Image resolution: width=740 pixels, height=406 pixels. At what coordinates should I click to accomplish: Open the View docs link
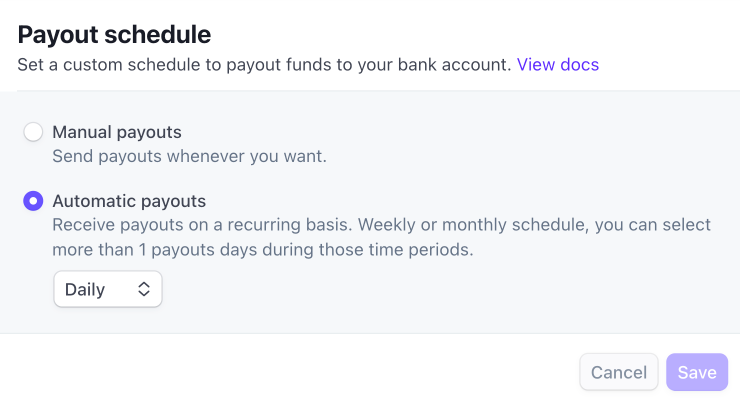click(x=557, y=65)
